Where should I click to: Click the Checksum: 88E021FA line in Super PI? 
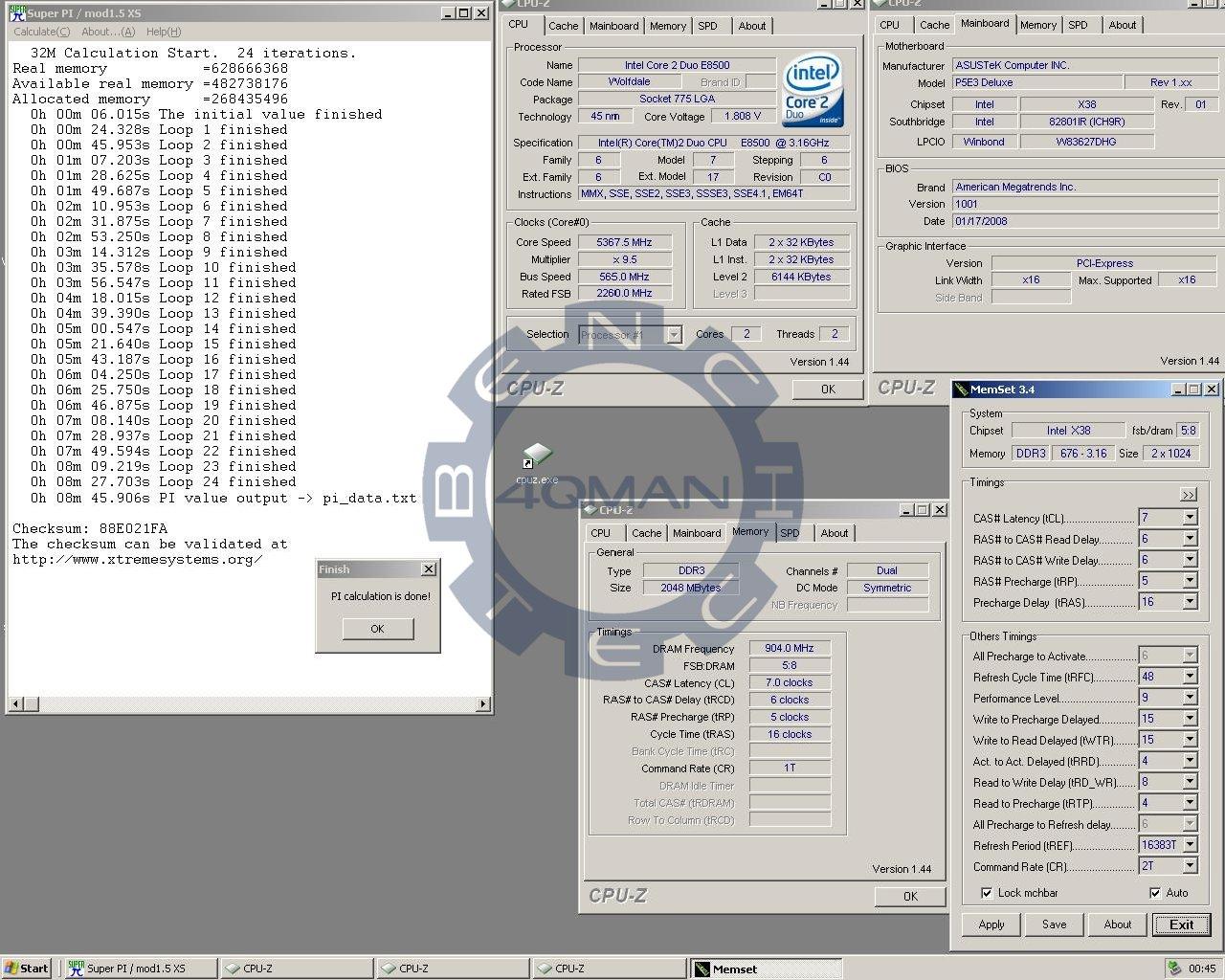(90, 528)
